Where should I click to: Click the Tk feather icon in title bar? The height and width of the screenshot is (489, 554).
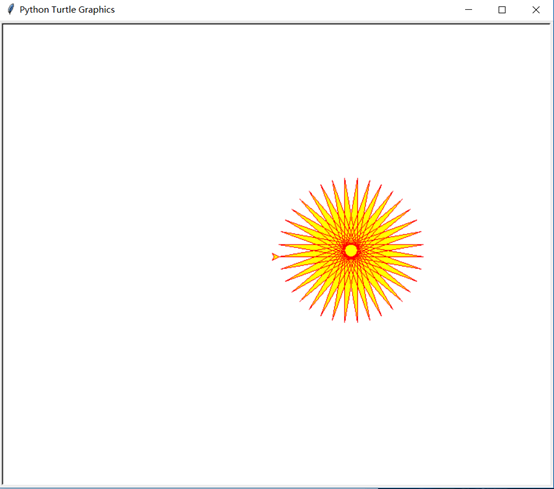pos(11,9)
